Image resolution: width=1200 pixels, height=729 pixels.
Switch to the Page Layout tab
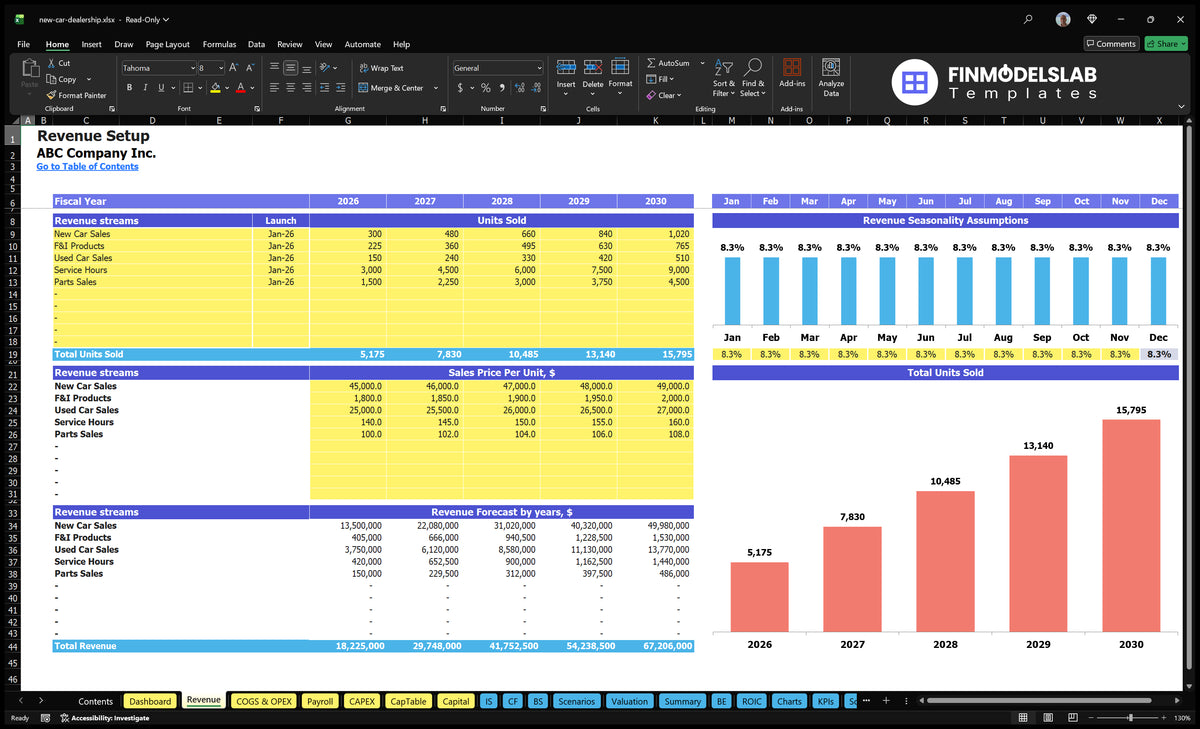(167, 44)
